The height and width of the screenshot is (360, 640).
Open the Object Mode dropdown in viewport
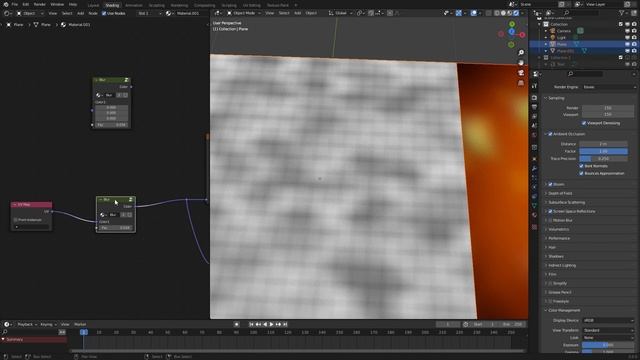click(x=244, y=13)
